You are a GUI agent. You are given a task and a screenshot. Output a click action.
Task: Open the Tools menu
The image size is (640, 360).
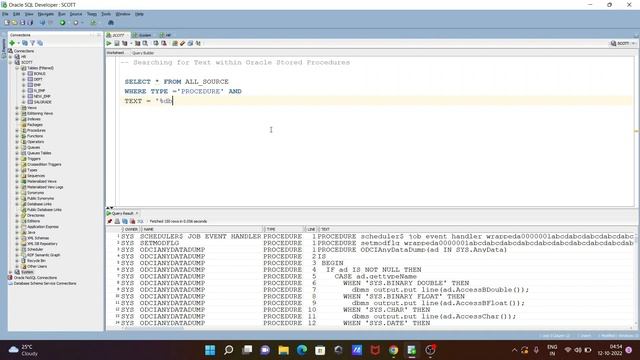point(106,14)
